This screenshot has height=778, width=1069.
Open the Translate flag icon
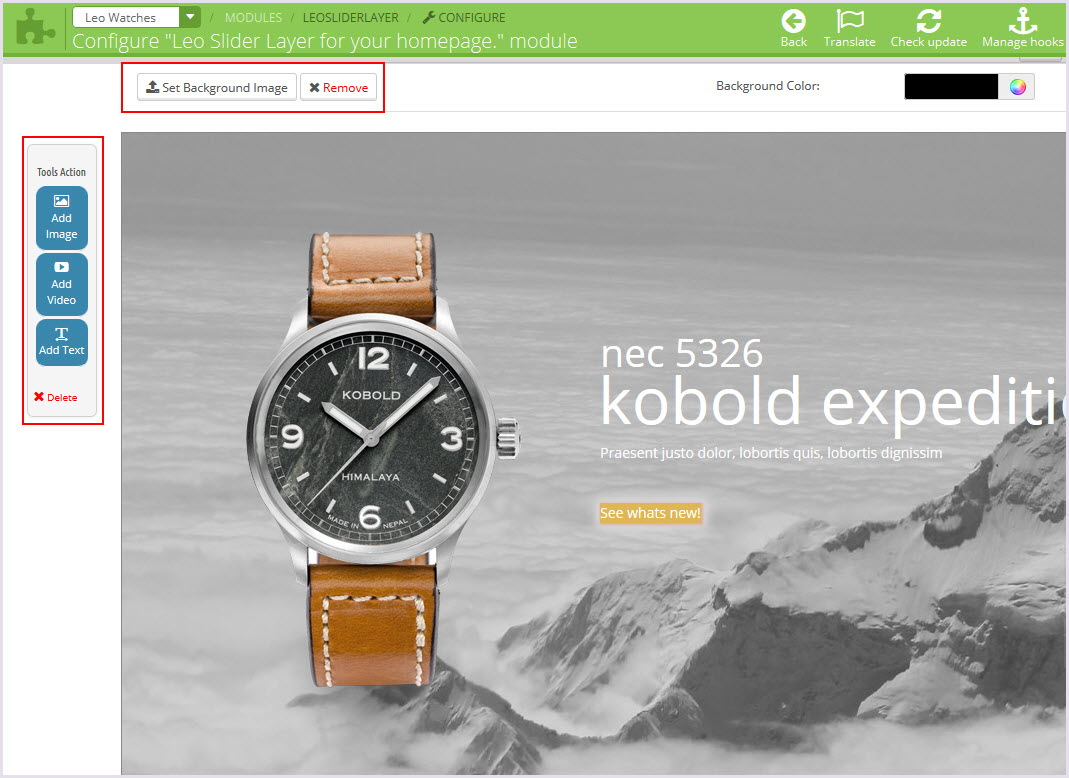pyautogui.click(x=849, y=20)
